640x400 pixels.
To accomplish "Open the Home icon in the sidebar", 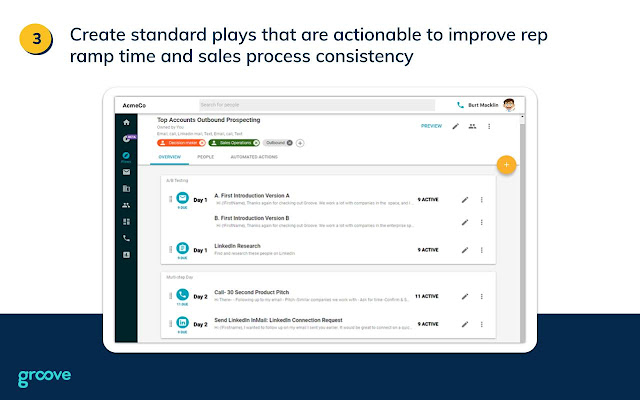I will [127, 122].
